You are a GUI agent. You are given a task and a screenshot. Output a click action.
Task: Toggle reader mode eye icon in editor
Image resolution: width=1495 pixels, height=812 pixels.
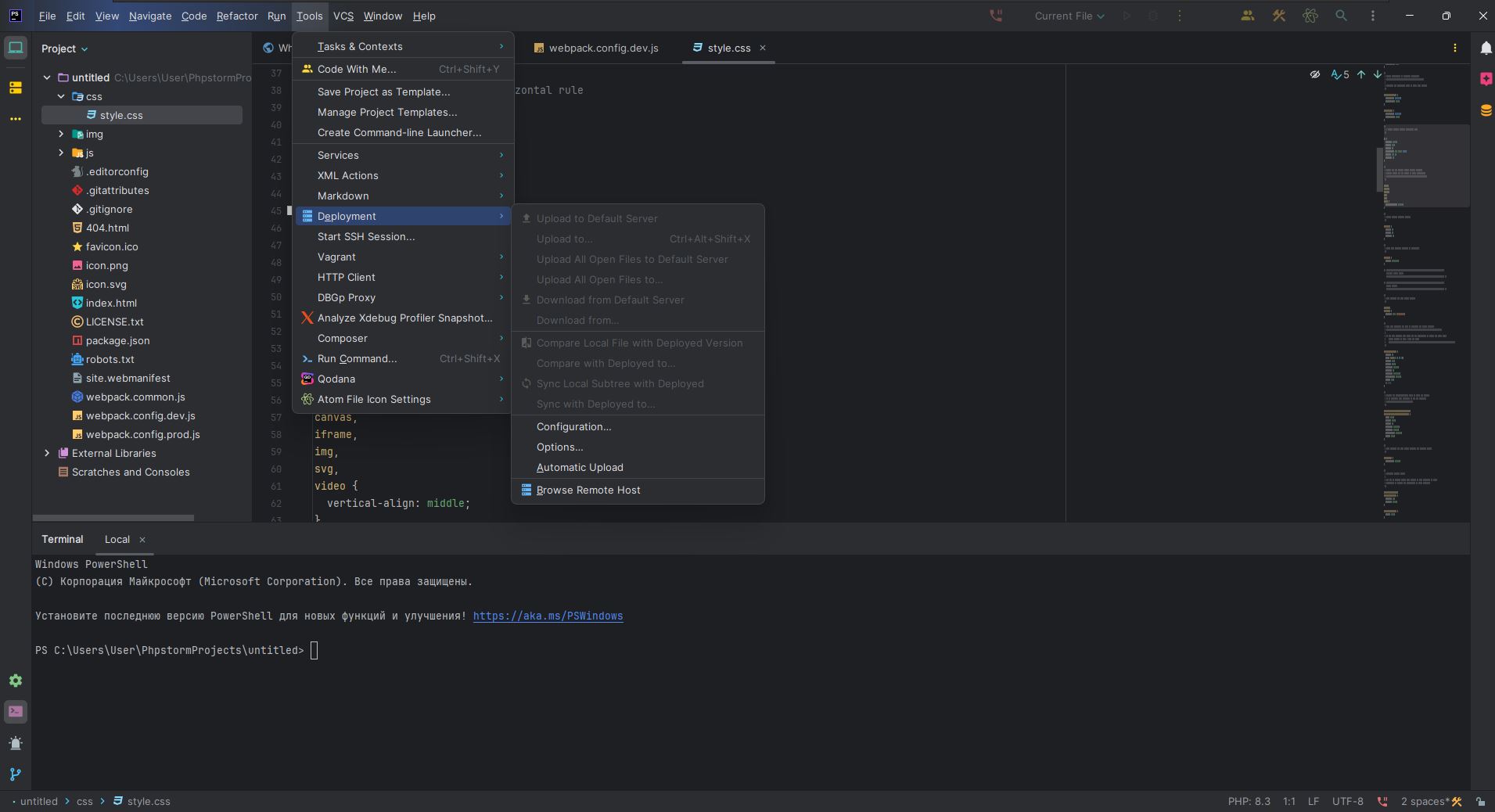1314,75
